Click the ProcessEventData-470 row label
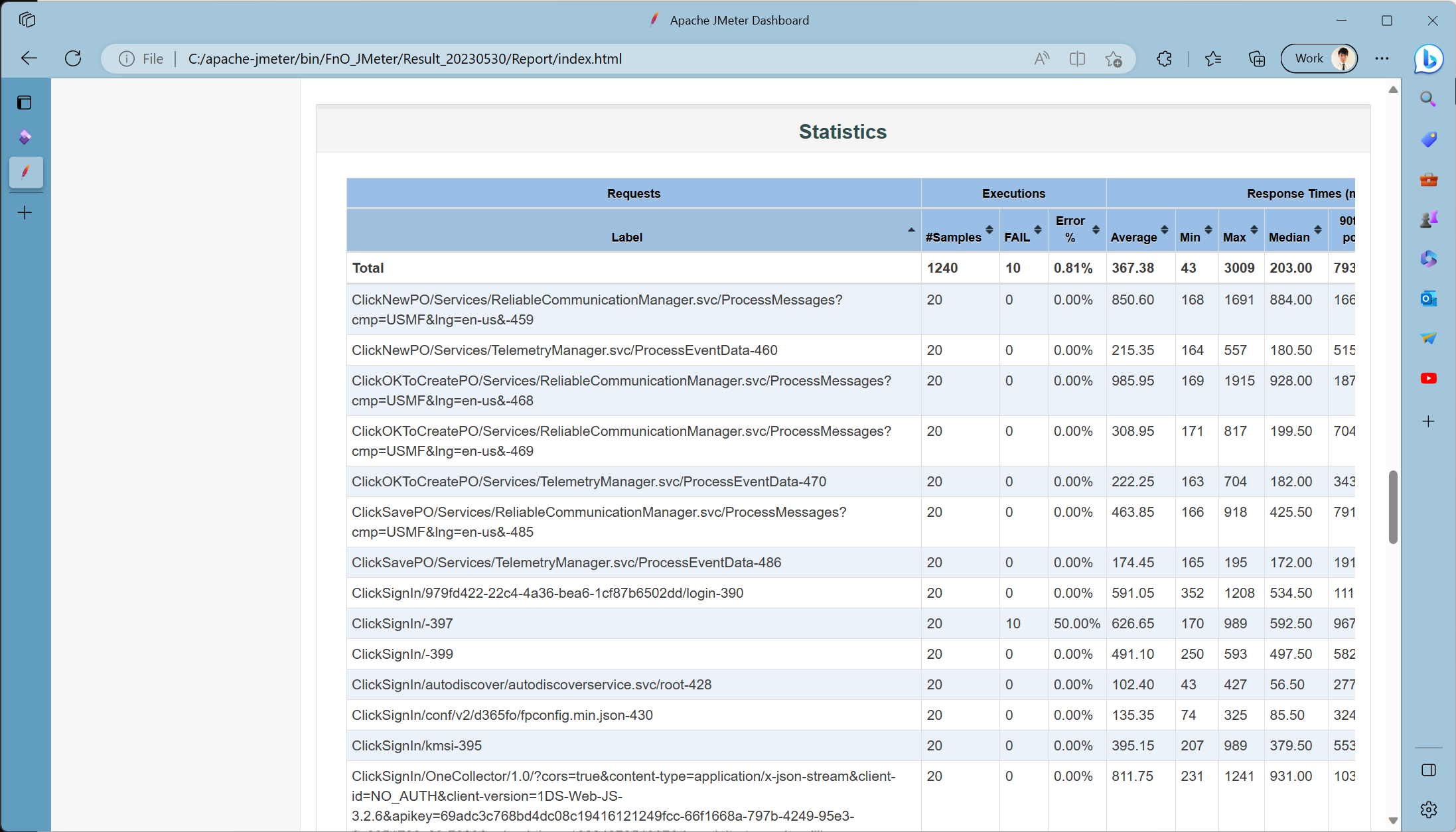The height and width of the screenshot is (832, 1456). (589, 482)
